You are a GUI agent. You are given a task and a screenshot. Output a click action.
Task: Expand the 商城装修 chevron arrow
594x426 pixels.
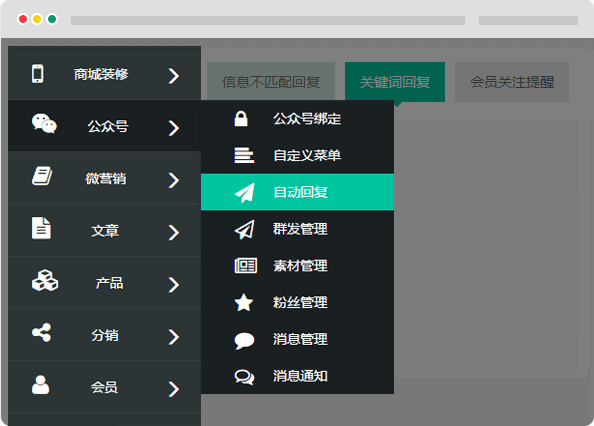pyautogui.click(x=174, y=76)
